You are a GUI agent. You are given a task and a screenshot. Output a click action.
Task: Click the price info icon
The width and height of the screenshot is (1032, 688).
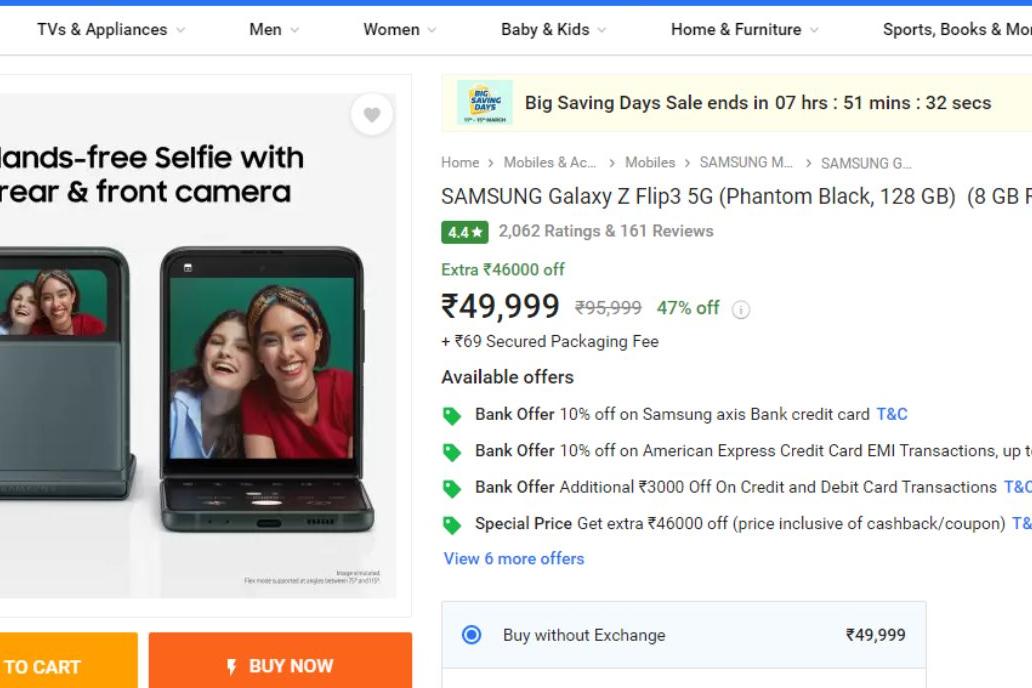(741, 309)
